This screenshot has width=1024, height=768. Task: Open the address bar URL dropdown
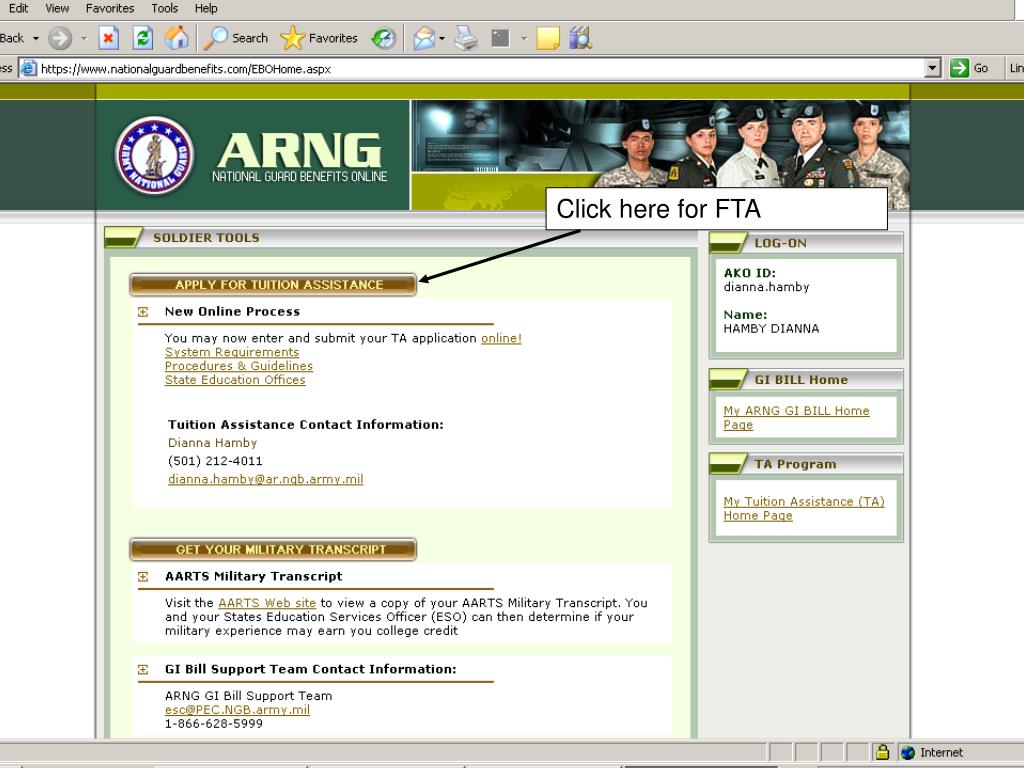(933, 68)
